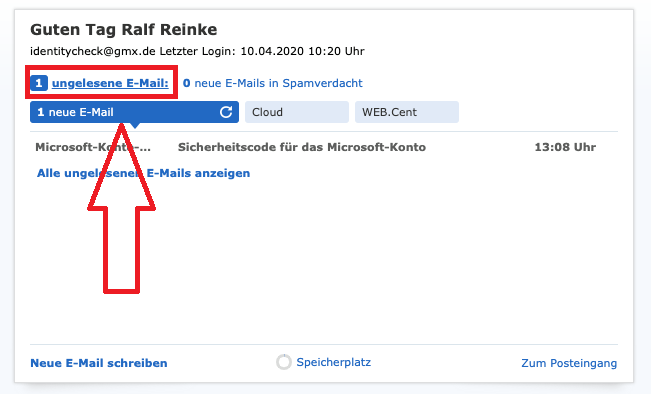Select the 1 neue E-Mail tab
The height and width of the screenshot is (394, 651).
point(134,112)
